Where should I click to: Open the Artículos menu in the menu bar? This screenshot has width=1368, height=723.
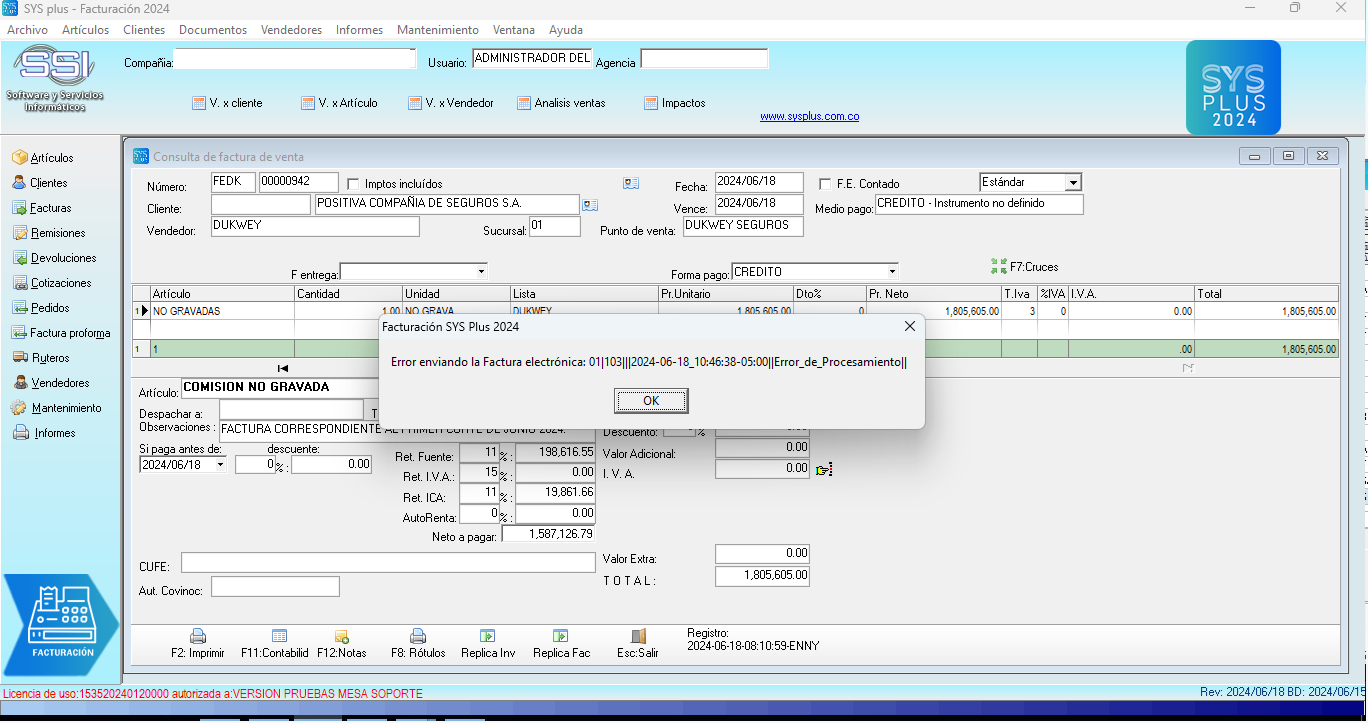click(x=85, y=30)
